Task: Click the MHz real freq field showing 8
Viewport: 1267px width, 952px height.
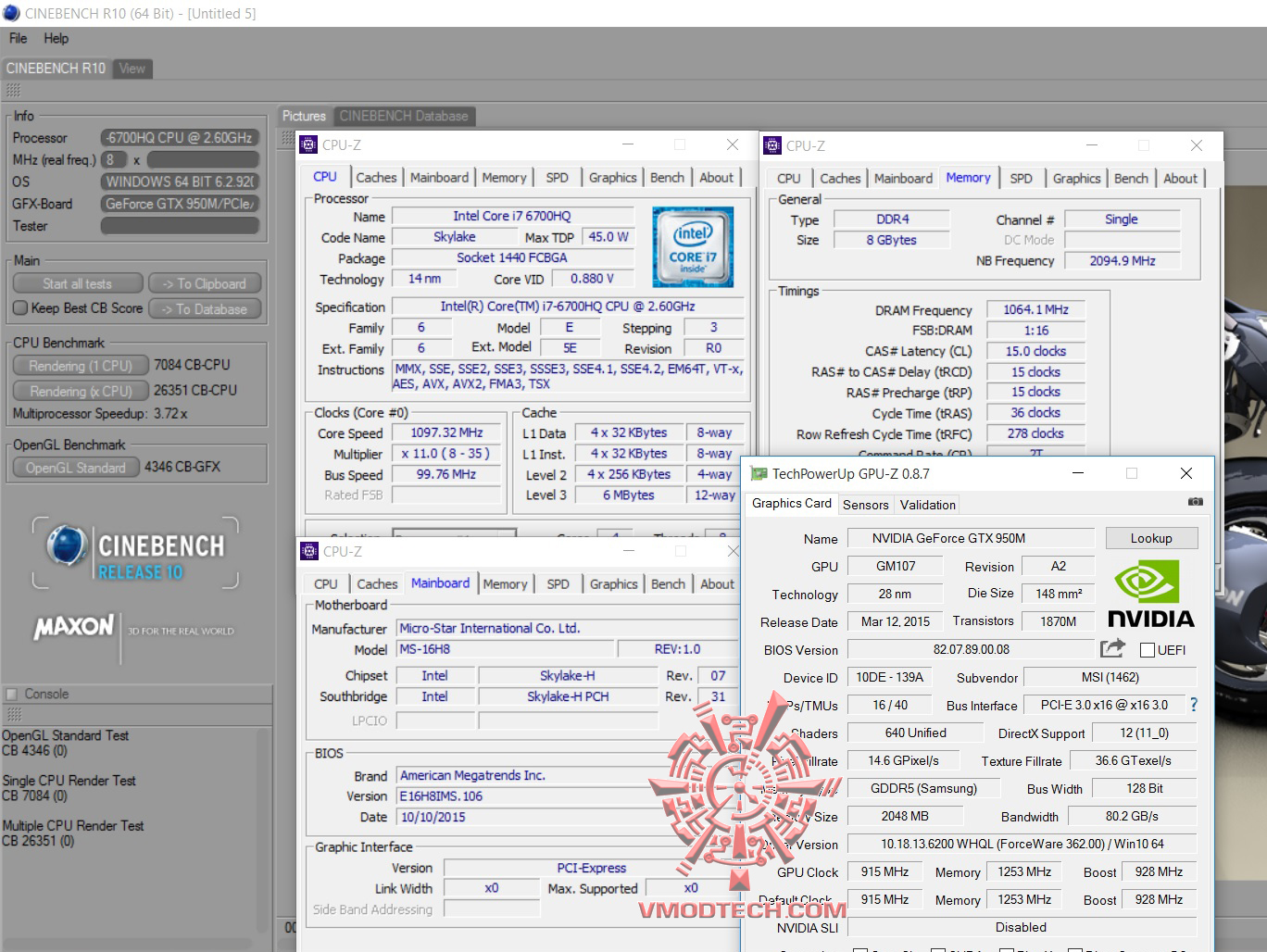Action: pos(114,159)
